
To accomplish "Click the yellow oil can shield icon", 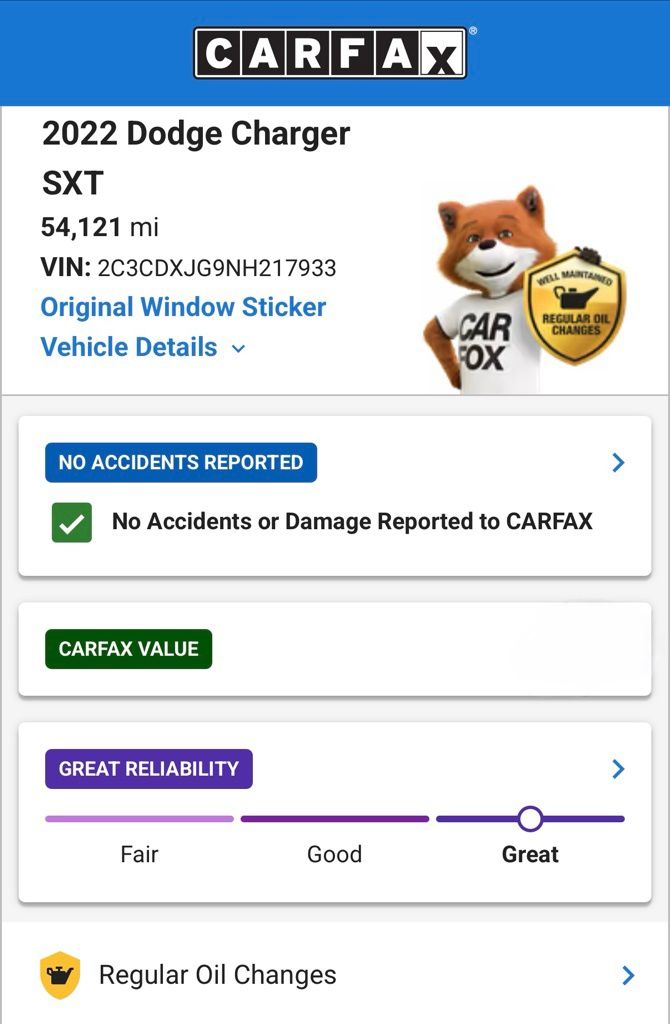I will coord(60,975).
